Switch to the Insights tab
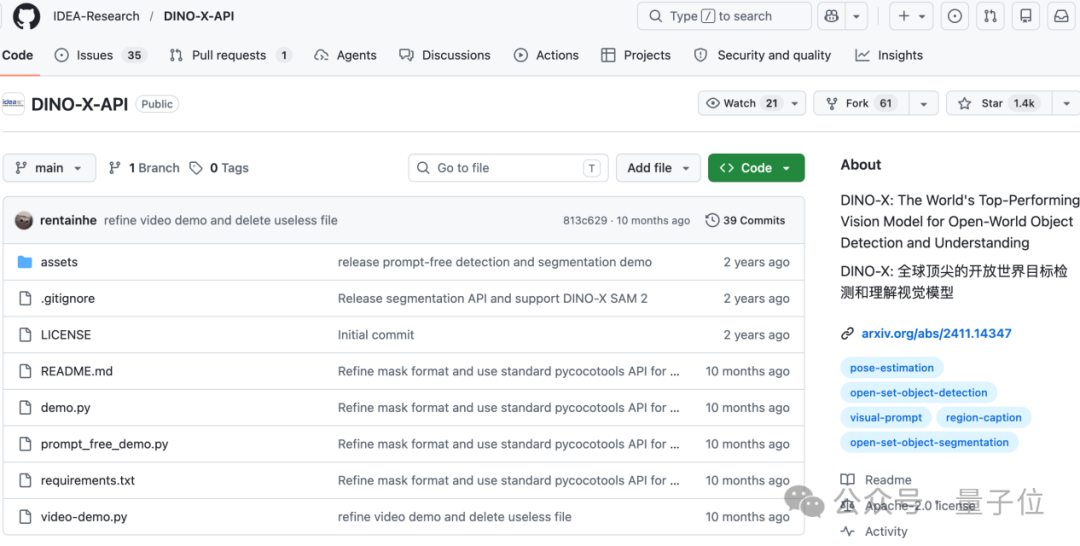The image size is (1080, 546). click(889, 55)
